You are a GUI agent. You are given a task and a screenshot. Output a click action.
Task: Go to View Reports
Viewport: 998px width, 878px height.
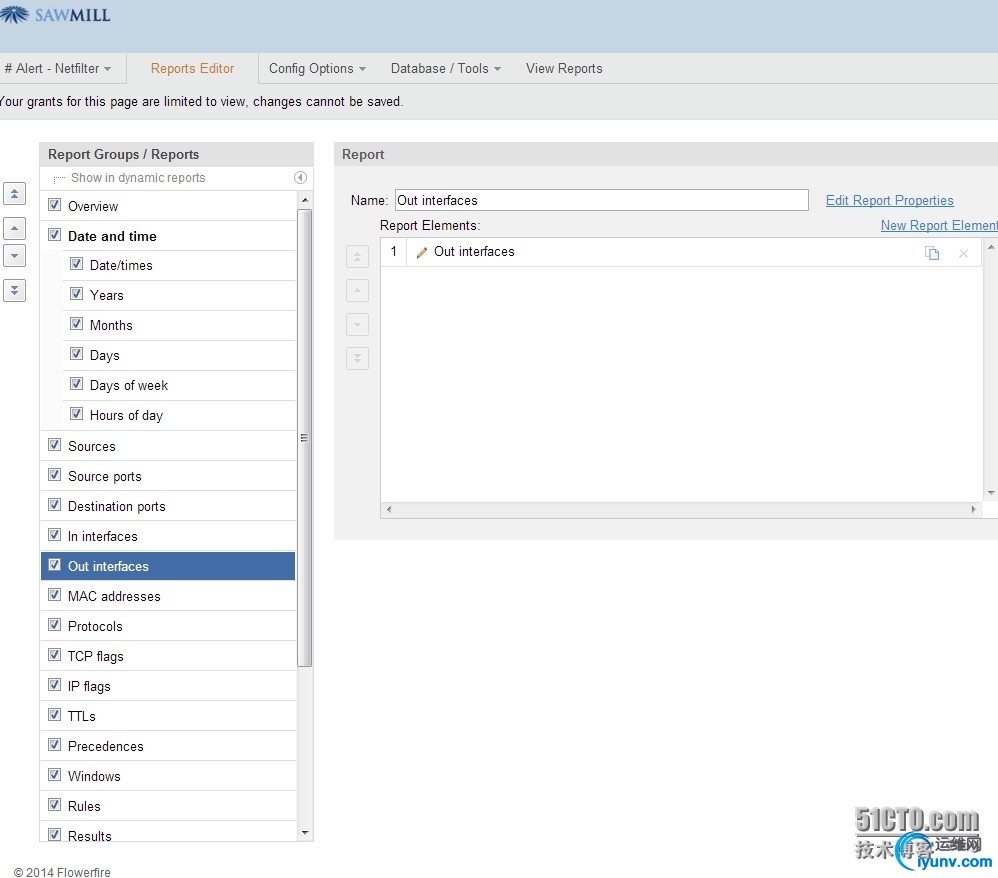click(x=564, y=68)
